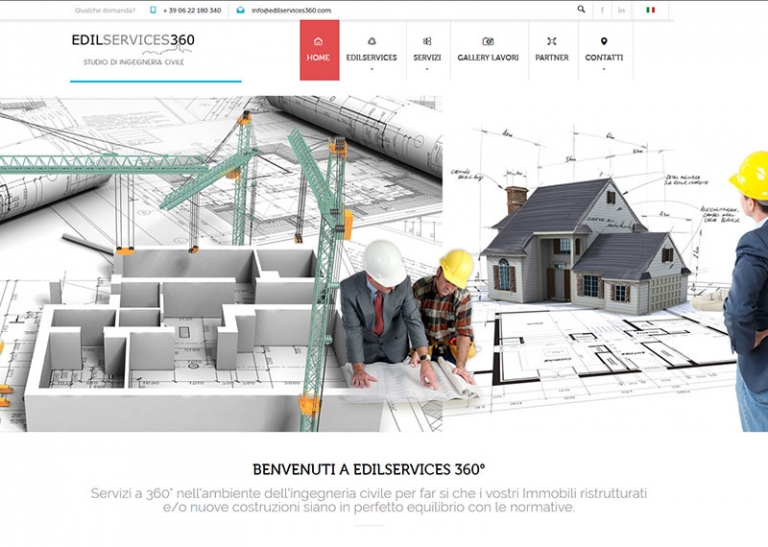Image resolution: width=768 pixels, height=547 pixels.
Task: Click the STUDIO DI INGEGNERIA CIVILE tagline
Action: coord(134,62)
